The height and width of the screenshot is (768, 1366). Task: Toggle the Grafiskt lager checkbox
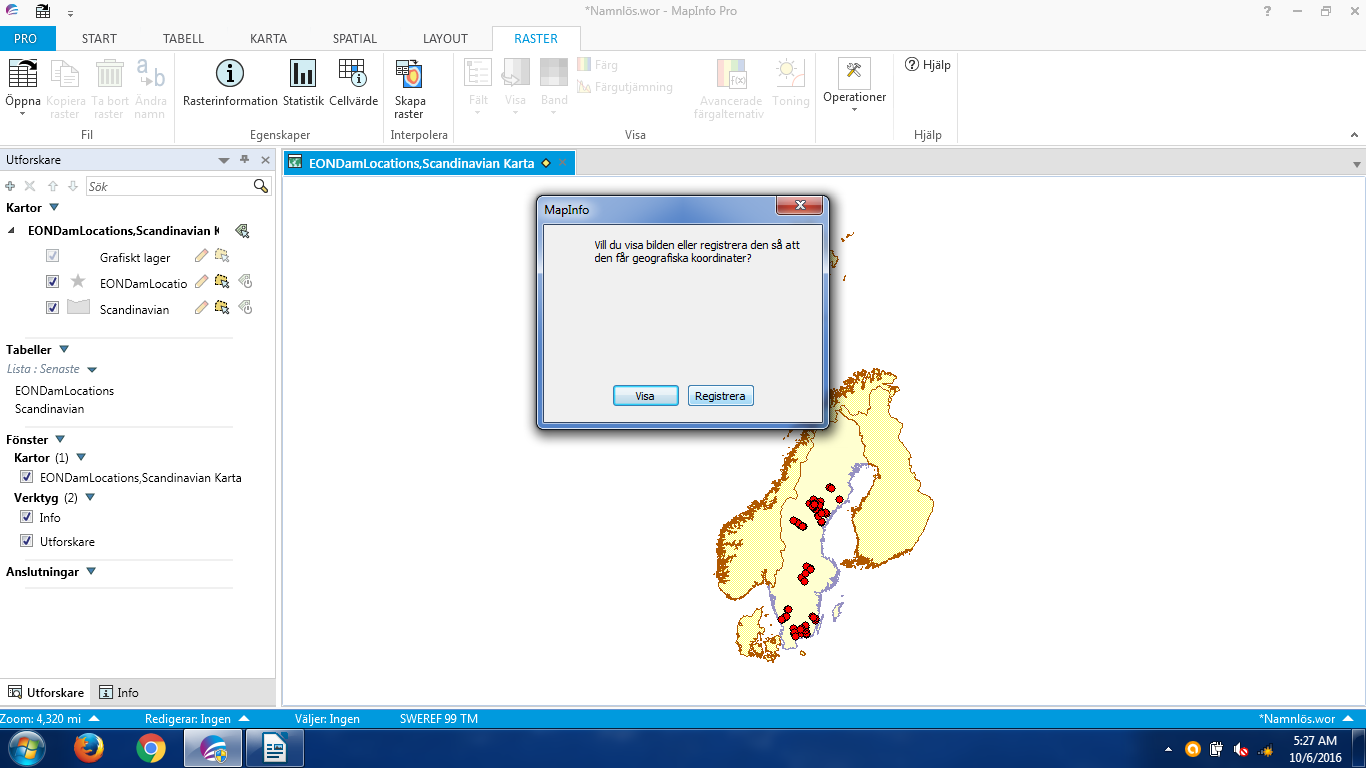tap(53, 256)
